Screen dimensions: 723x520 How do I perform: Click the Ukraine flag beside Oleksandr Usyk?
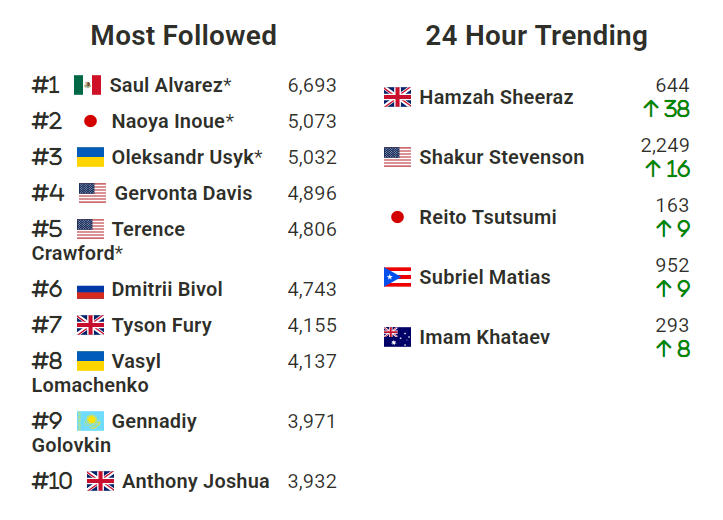90,157
